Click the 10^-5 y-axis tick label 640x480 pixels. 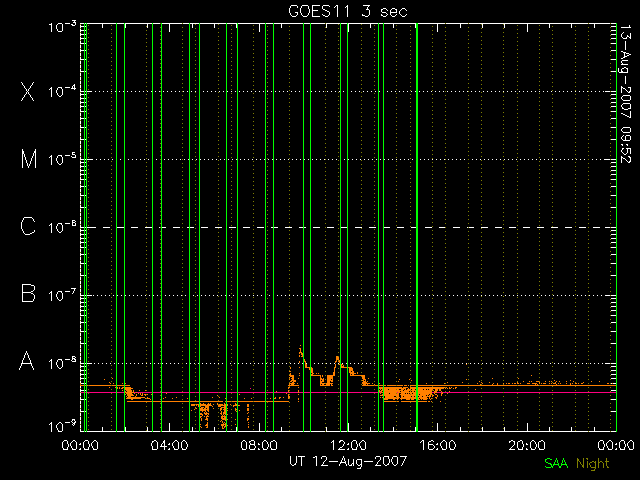pos(62,159)
